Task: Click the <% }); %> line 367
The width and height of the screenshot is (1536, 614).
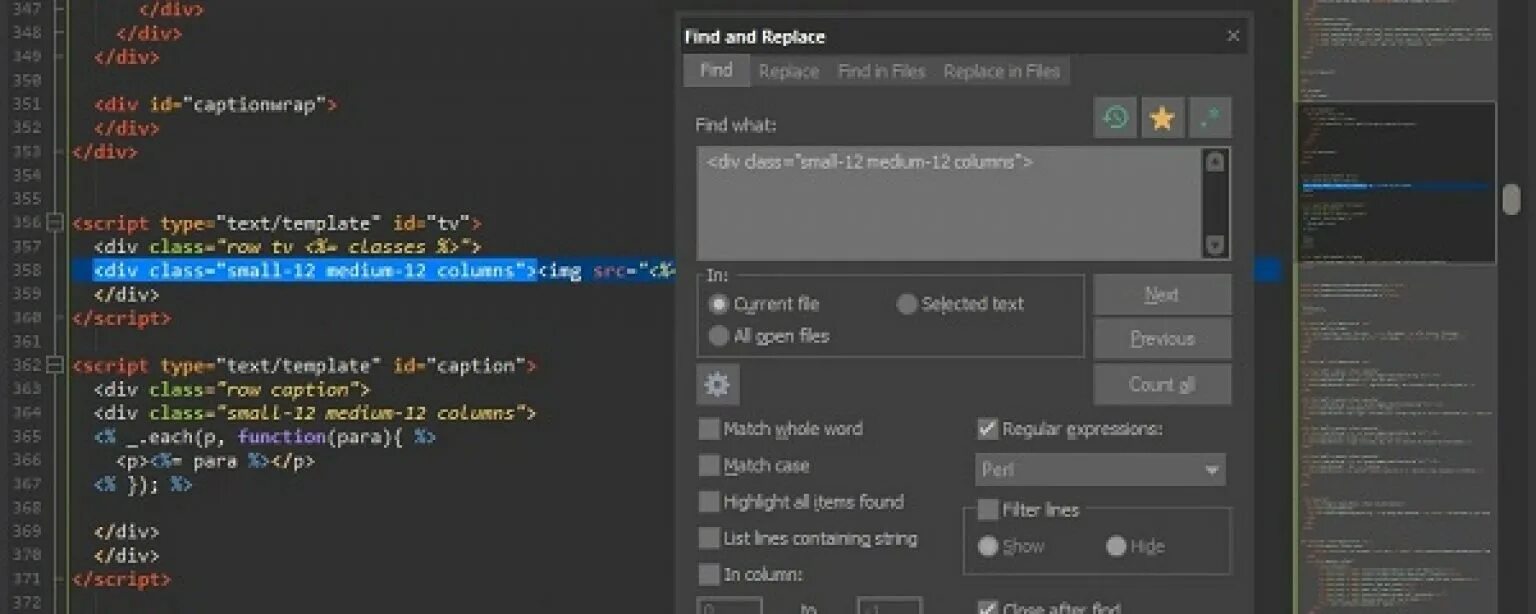Action: (x=143, y=484)
